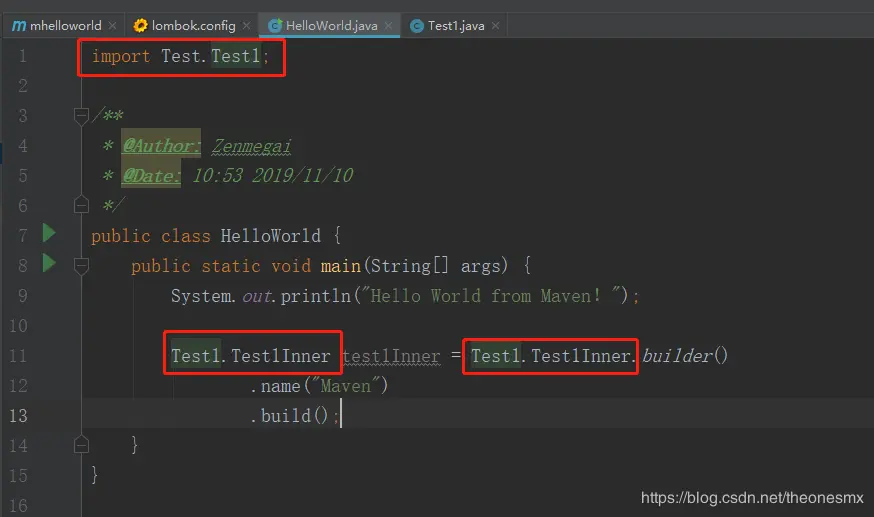This screenshot has width=874, height=517.
Task: Click the class name 'HelloWorld' on line 7
Action: click(271, 236)
